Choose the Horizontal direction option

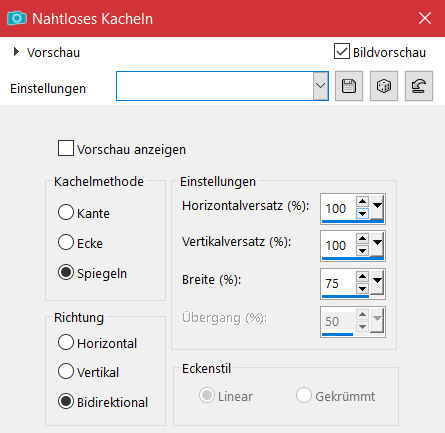[x=66, y=342]
